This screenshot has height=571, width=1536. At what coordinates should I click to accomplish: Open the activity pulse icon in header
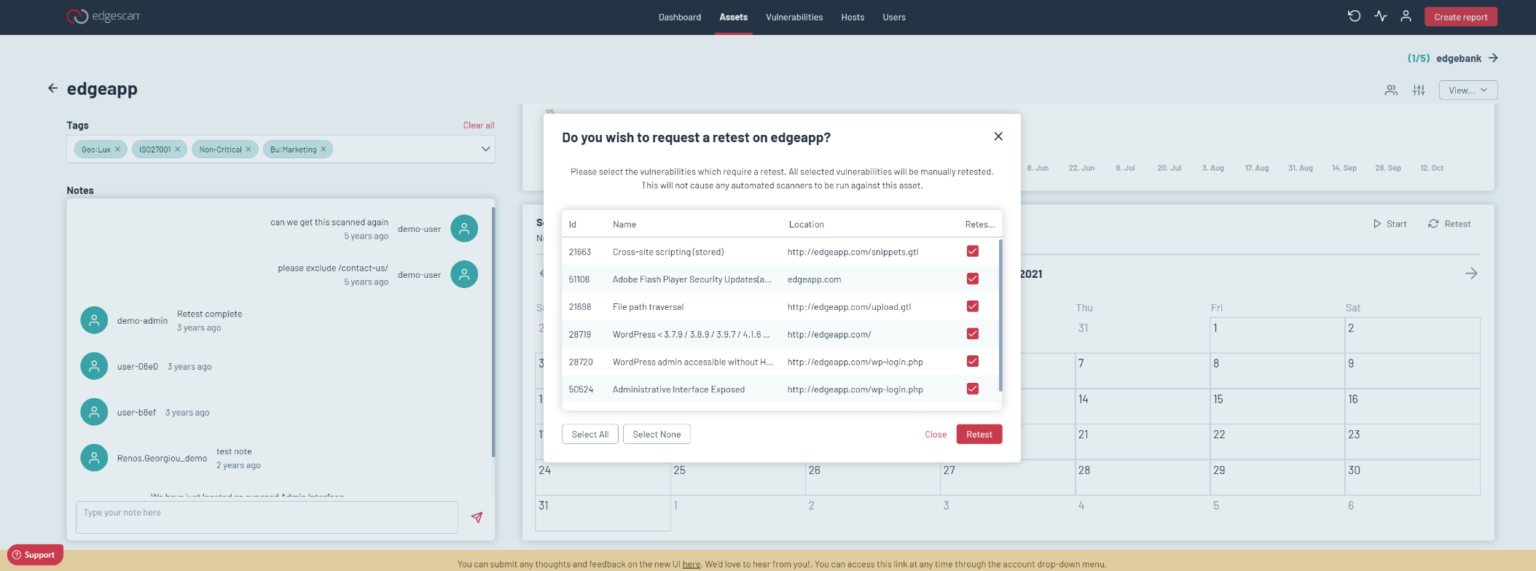[1380, 16]
